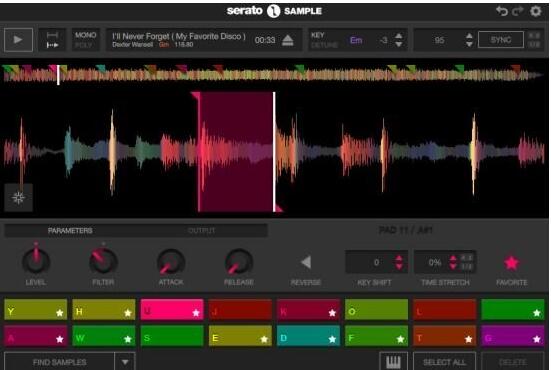This screenshot has height=370, width=551.
Task: Switch voice mode to MONO
Action: point(85,35)
